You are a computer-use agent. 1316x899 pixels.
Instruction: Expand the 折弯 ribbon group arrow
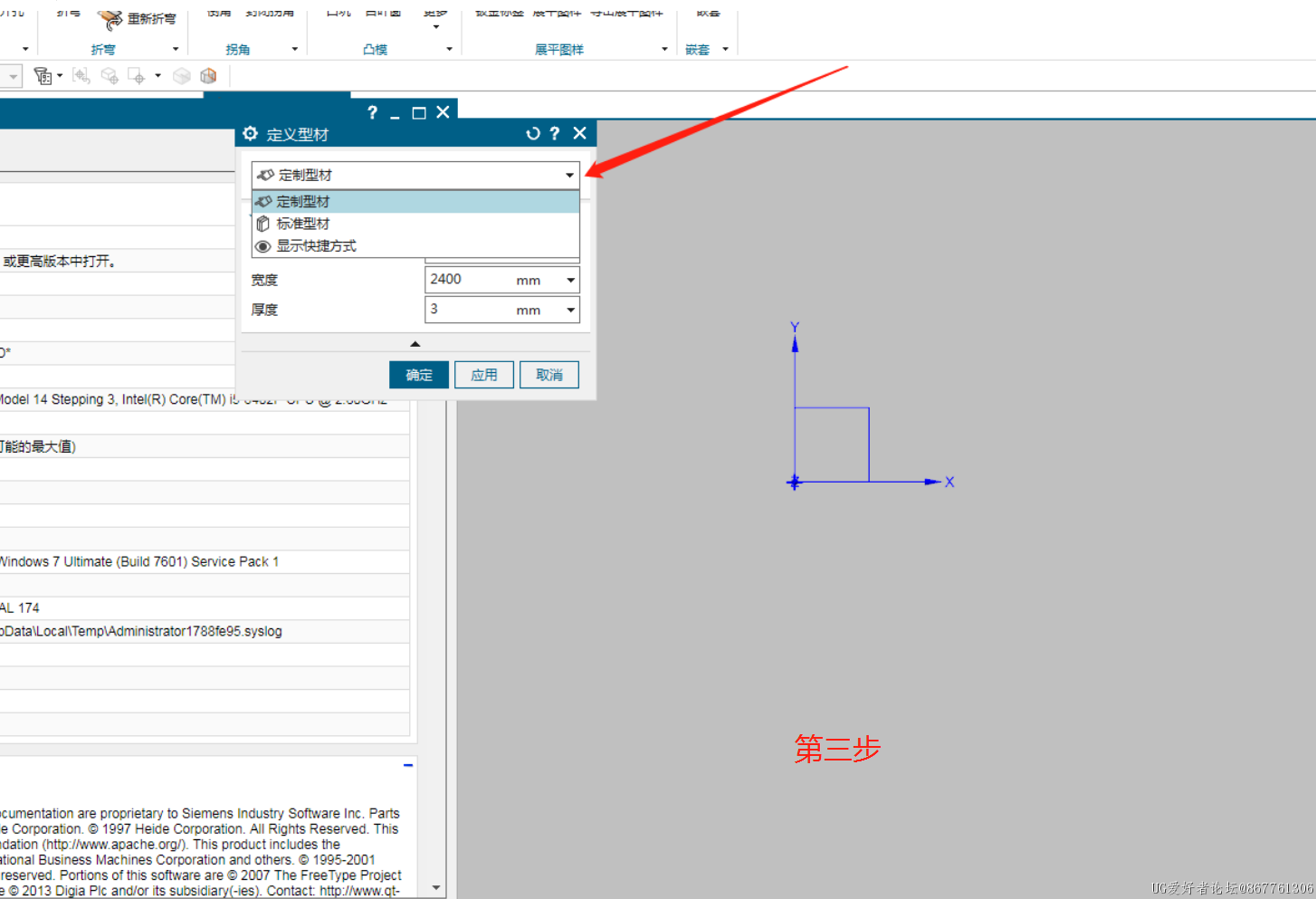[176, 49]
